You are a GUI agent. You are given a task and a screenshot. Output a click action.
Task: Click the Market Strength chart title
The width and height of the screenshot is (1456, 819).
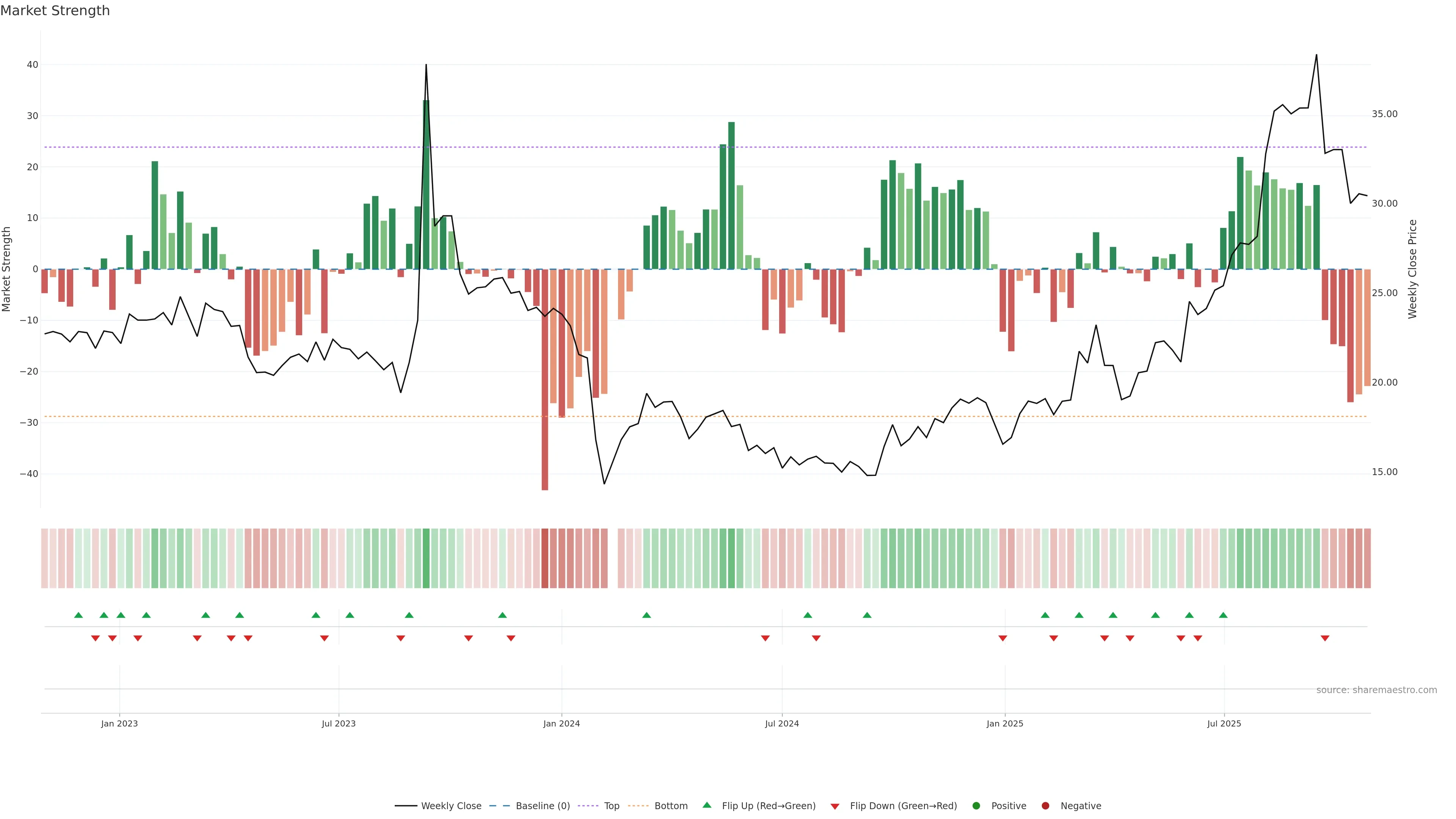coord(55,11)
